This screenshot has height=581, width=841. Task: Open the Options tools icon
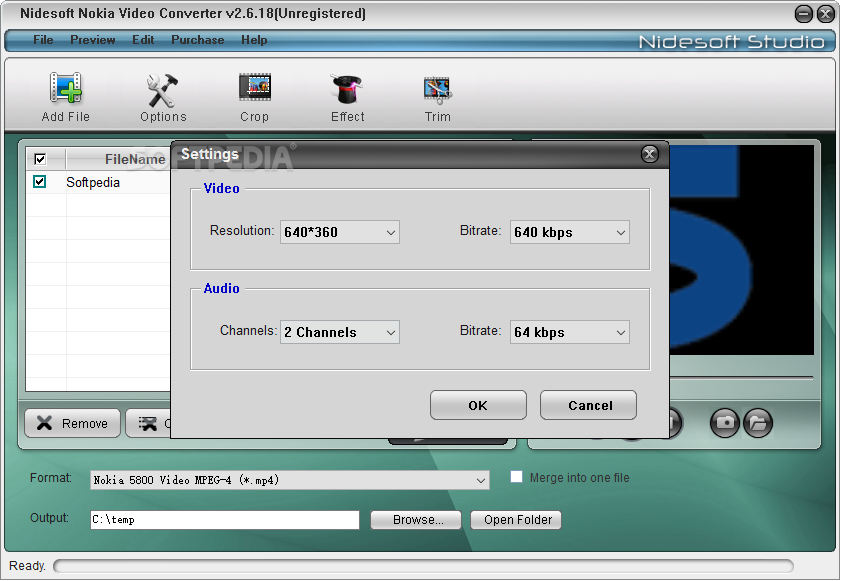pyautogui.click(x=163, y=90)
